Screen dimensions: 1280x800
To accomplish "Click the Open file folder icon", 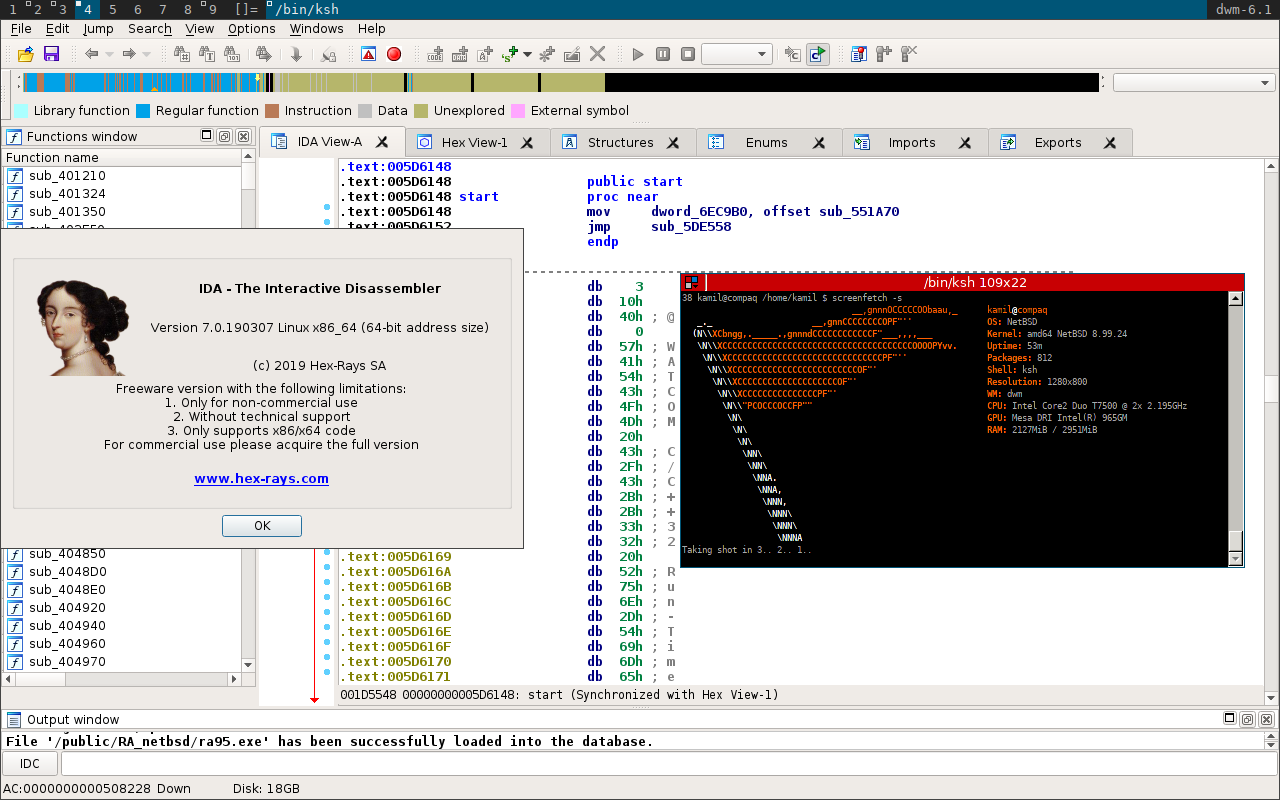I will pos(26,54).
